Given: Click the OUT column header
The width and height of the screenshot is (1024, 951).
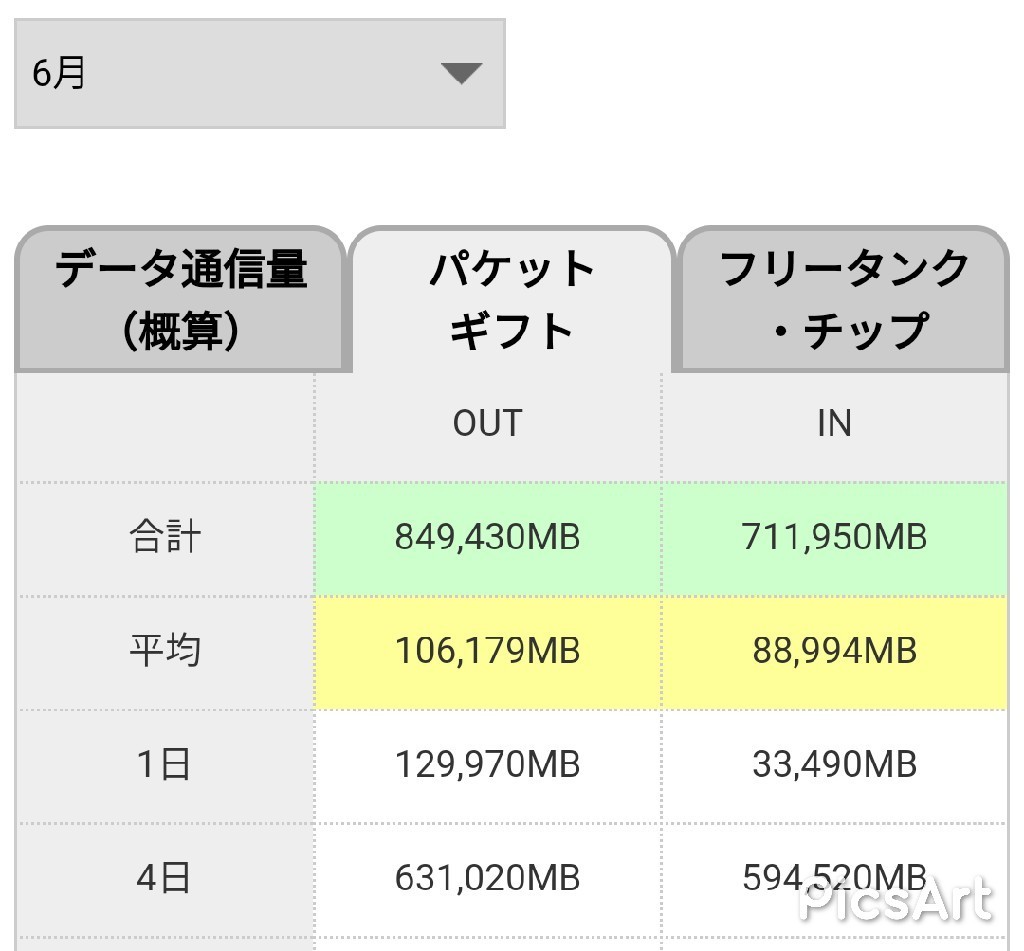Looking at the screenshot, I should pos(487,424).
